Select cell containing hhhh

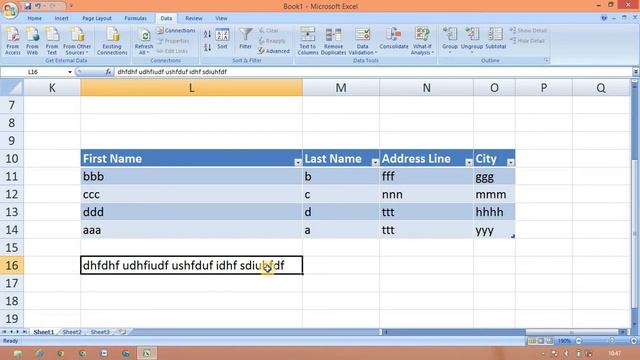(494, 212)
